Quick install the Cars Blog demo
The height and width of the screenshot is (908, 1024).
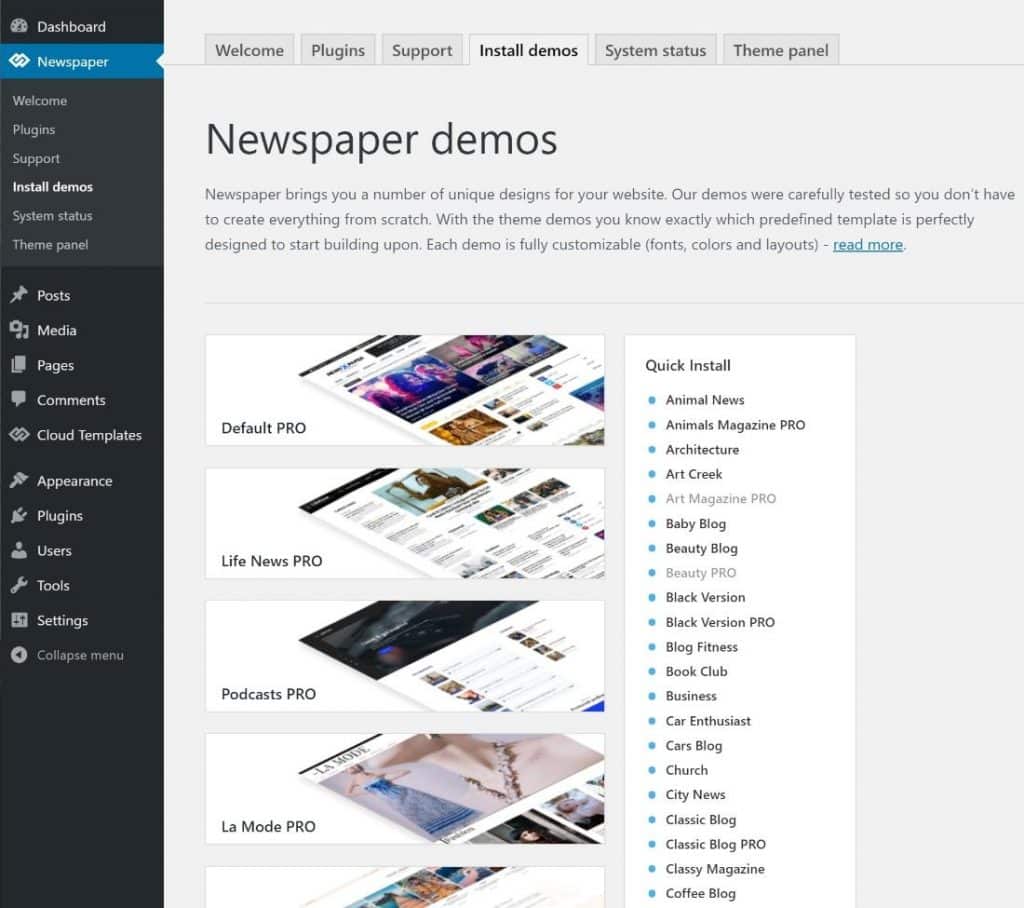[694, 745]
